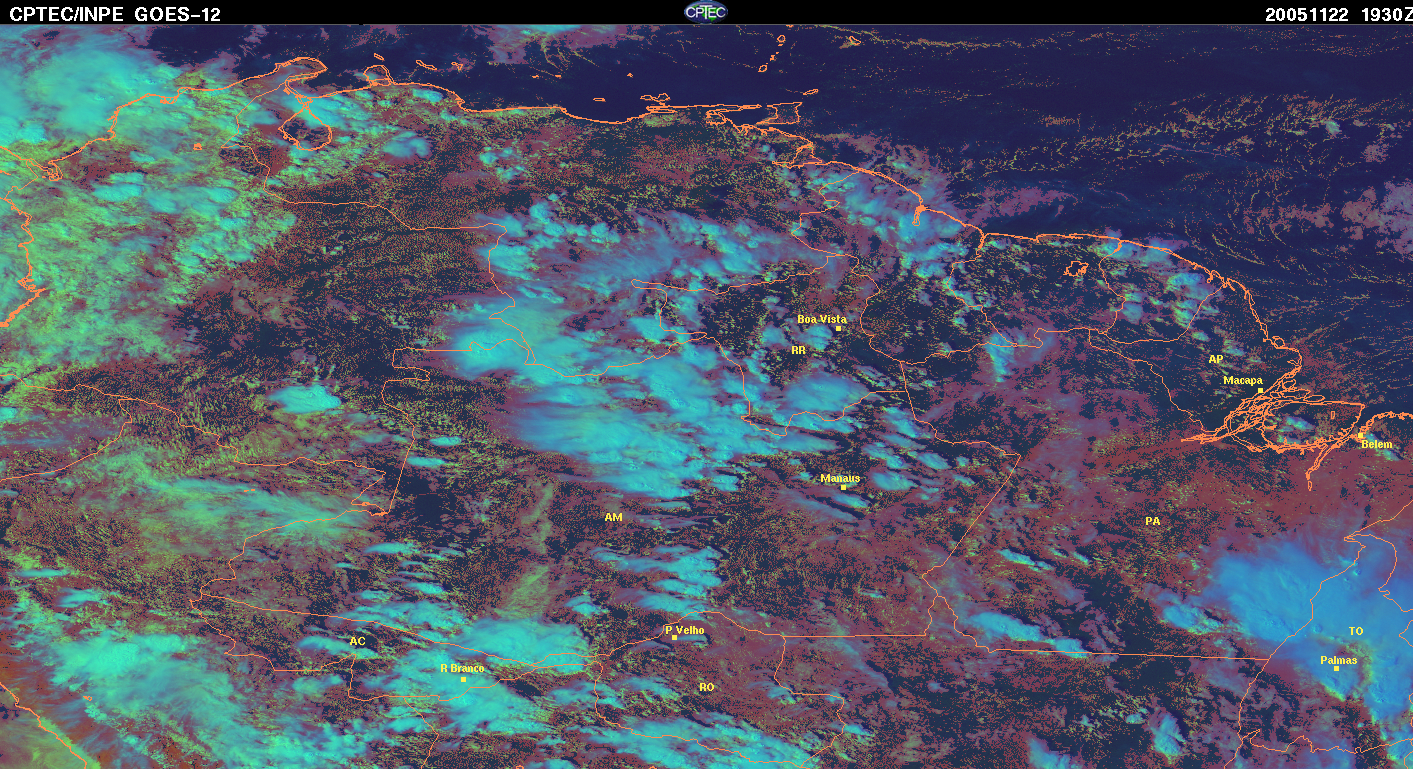Click the AP state label
Viewport: 1413px width, 769px height.
[1216, 358]
